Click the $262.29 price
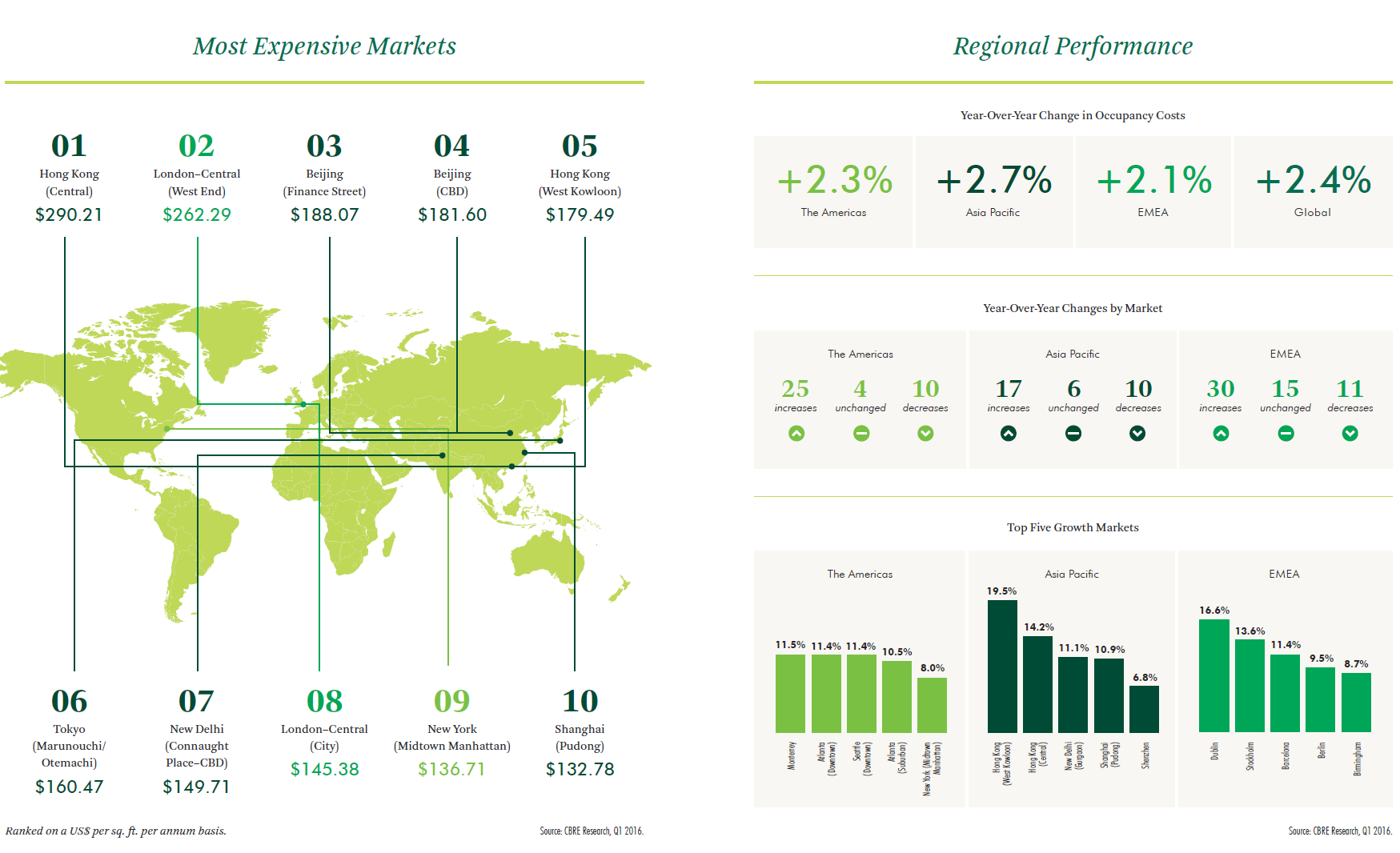This screenshot has height=853, width=1400. click(197, 214)
